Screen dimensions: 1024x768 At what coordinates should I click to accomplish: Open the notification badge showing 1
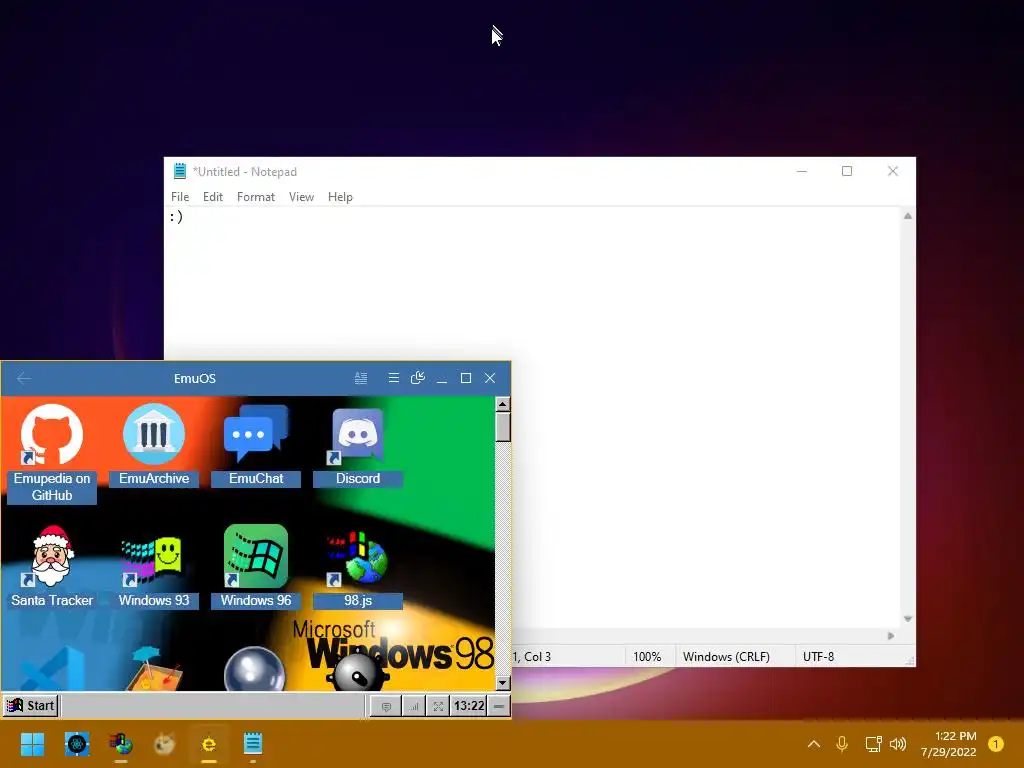tap(996, 744)
